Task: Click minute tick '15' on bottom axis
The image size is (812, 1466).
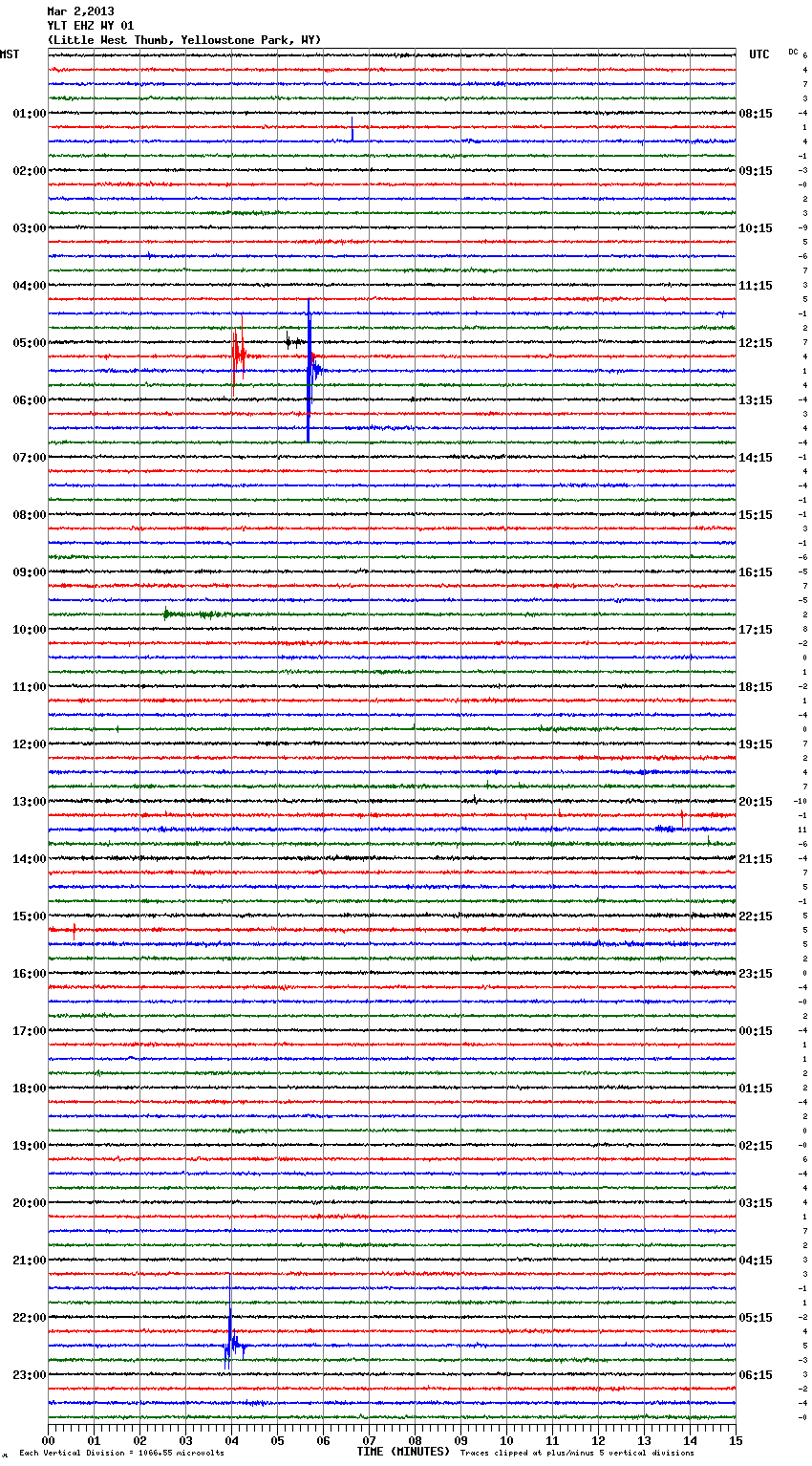Action: [736, 1440]
